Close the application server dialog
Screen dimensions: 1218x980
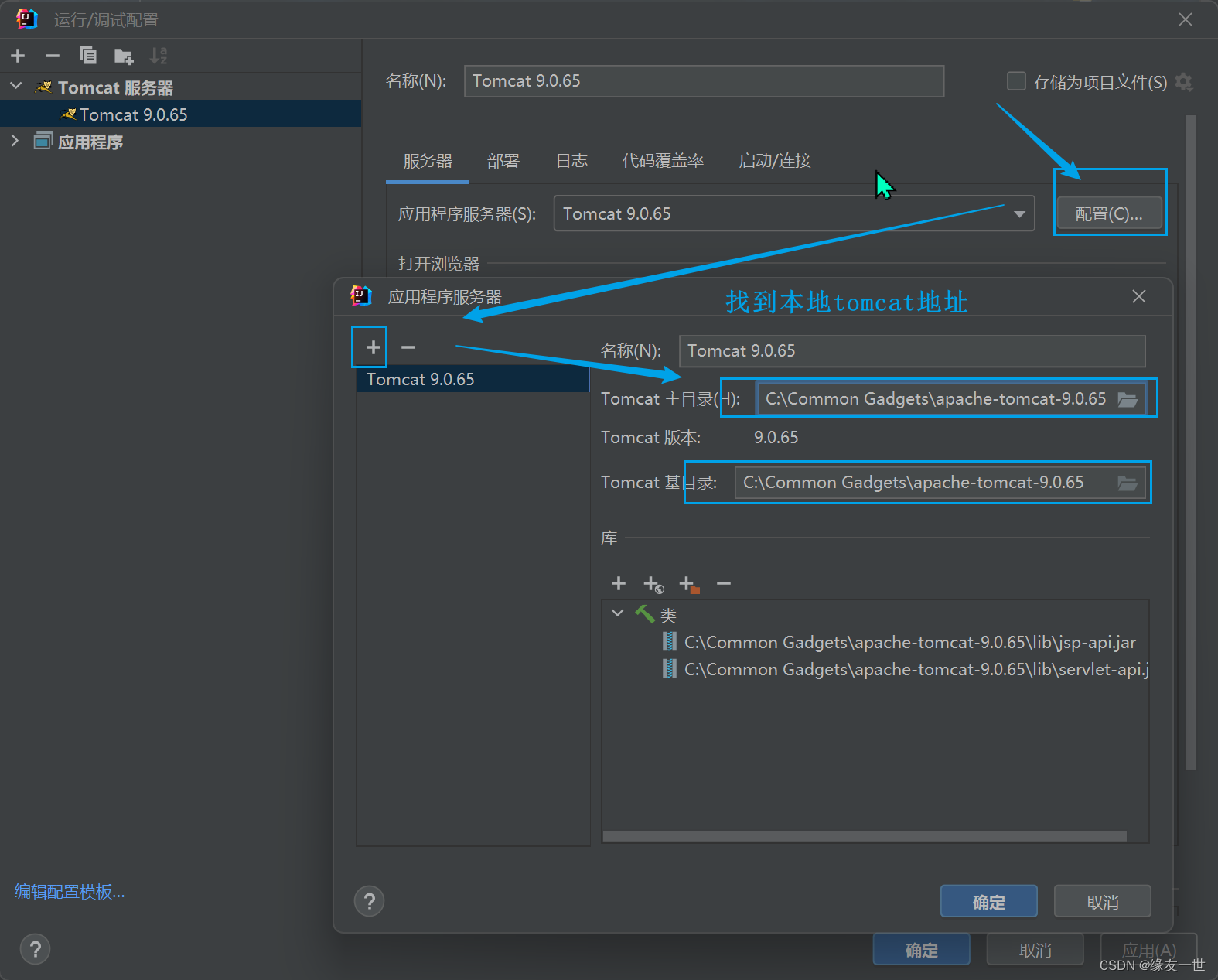click(x=1139, y=296)
